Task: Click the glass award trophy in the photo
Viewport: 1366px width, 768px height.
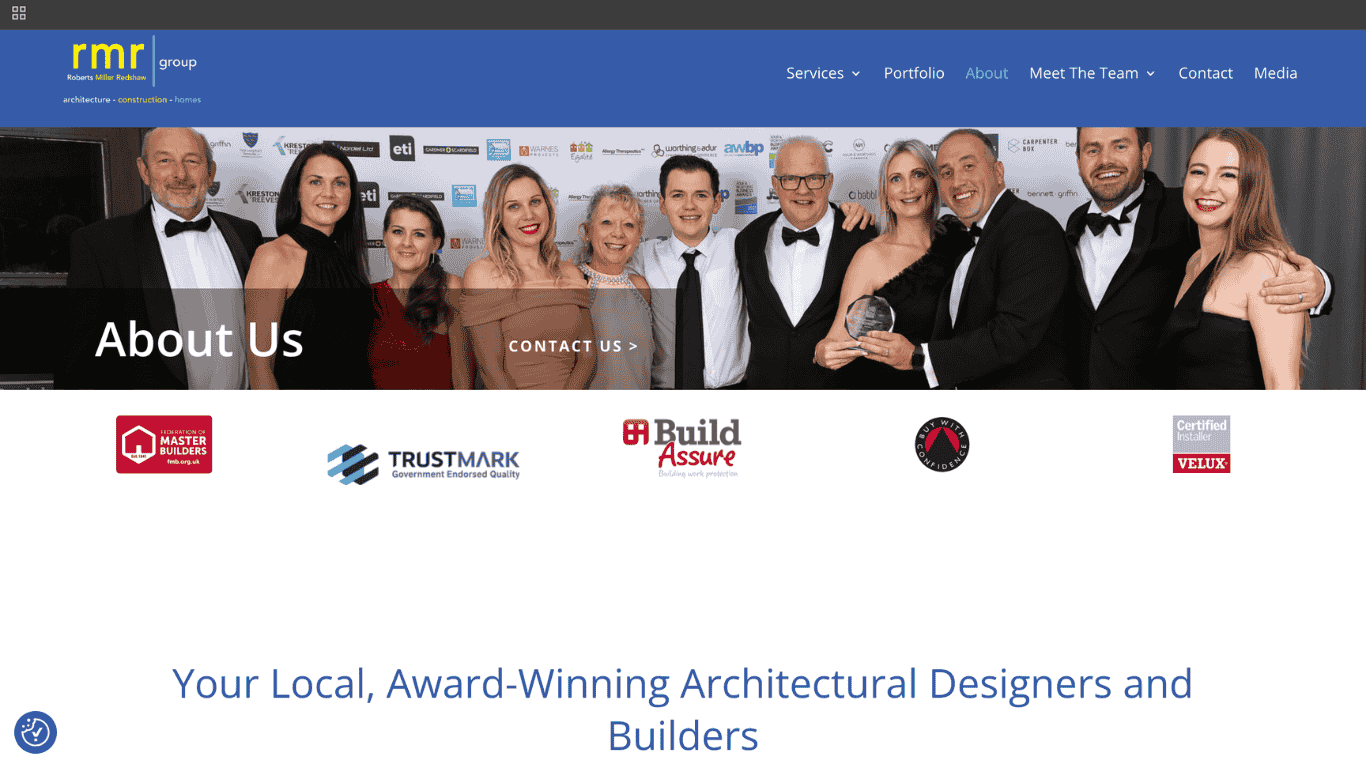Action: [869, 318]
